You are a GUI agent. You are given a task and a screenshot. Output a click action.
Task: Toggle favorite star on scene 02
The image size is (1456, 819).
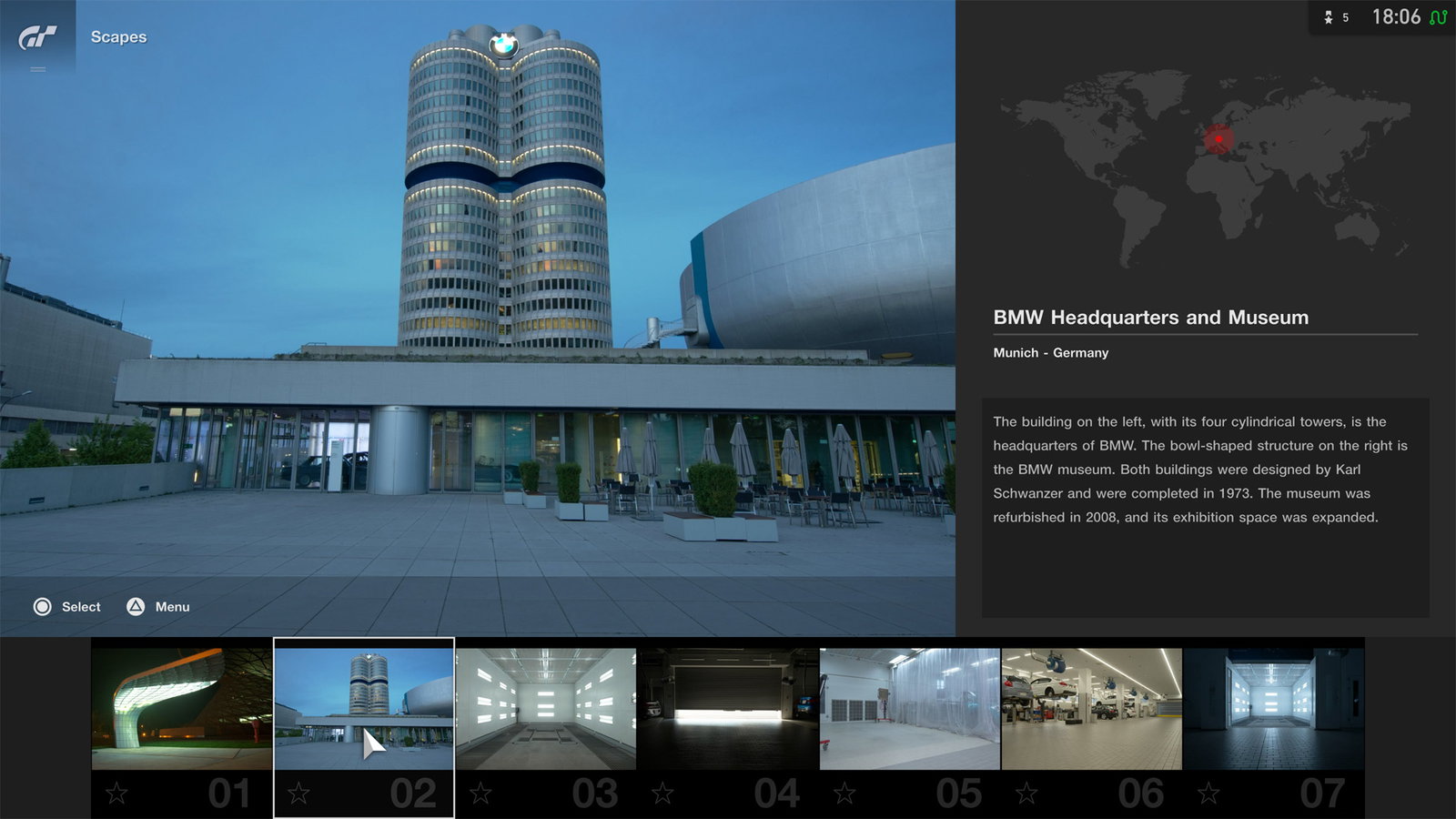[298, 794]
